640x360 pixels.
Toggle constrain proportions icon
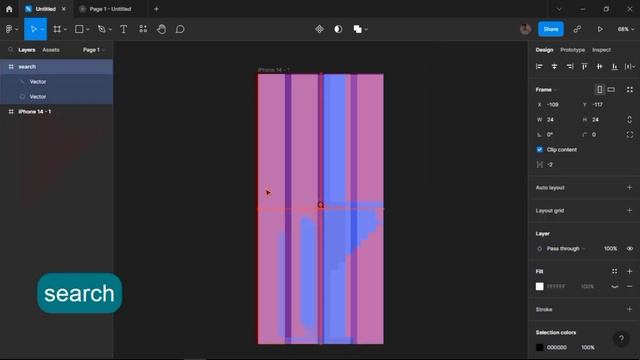629,120
